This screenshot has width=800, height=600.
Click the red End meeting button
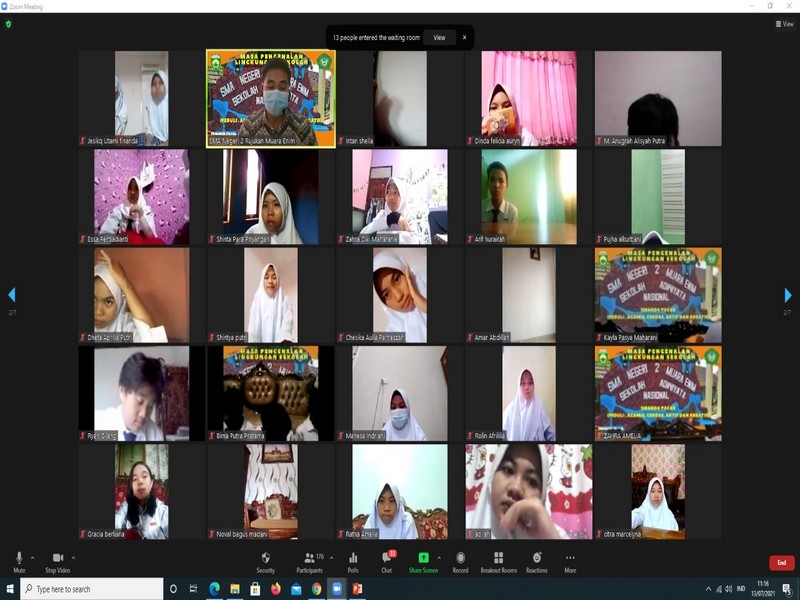click(781, 563)
